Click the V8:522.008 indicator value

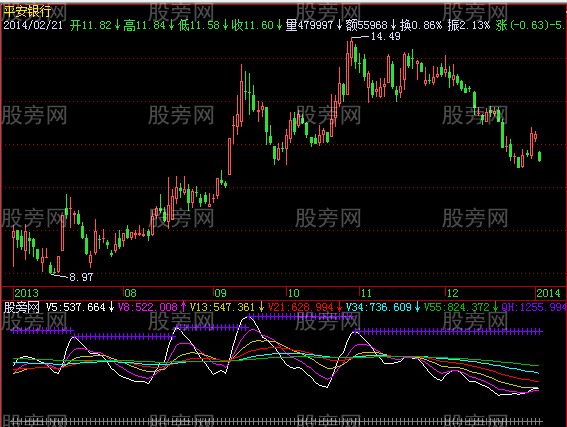148,307
